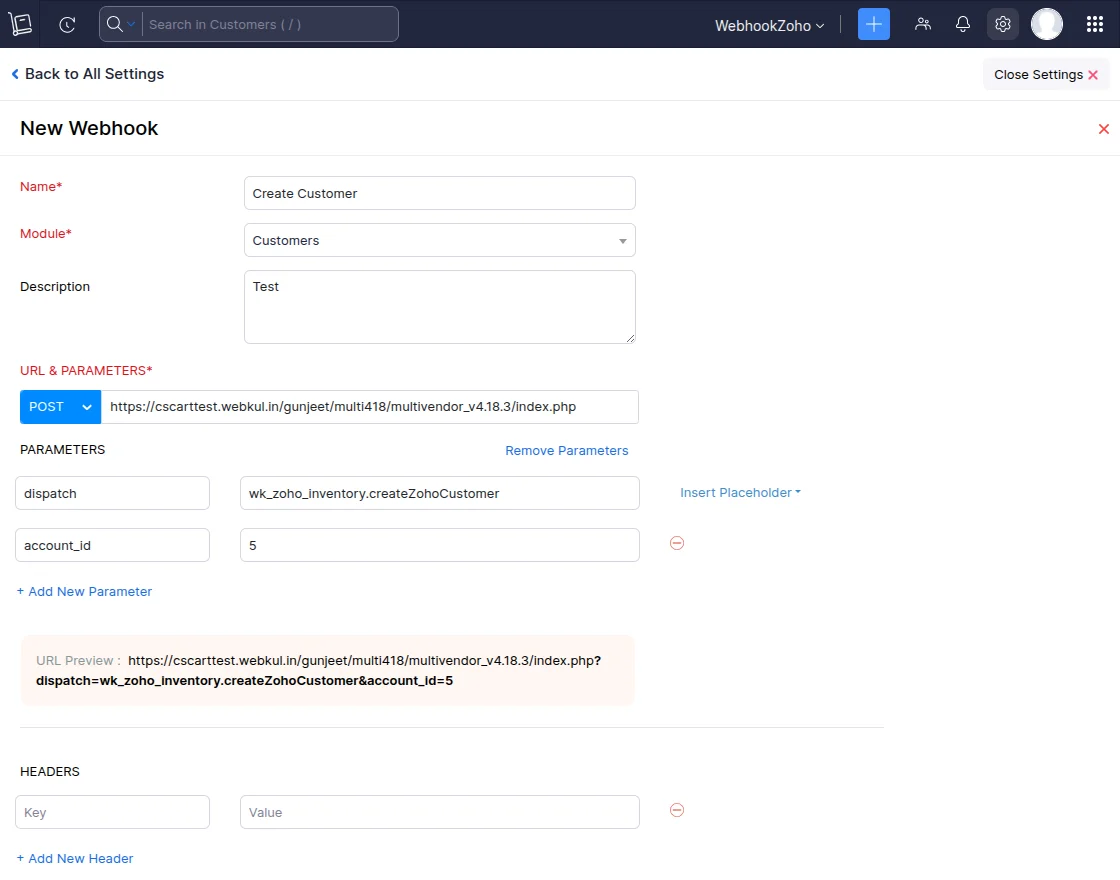Open the search scope dropdown arrow
The image size is (1120, 880).
point(131,24)
